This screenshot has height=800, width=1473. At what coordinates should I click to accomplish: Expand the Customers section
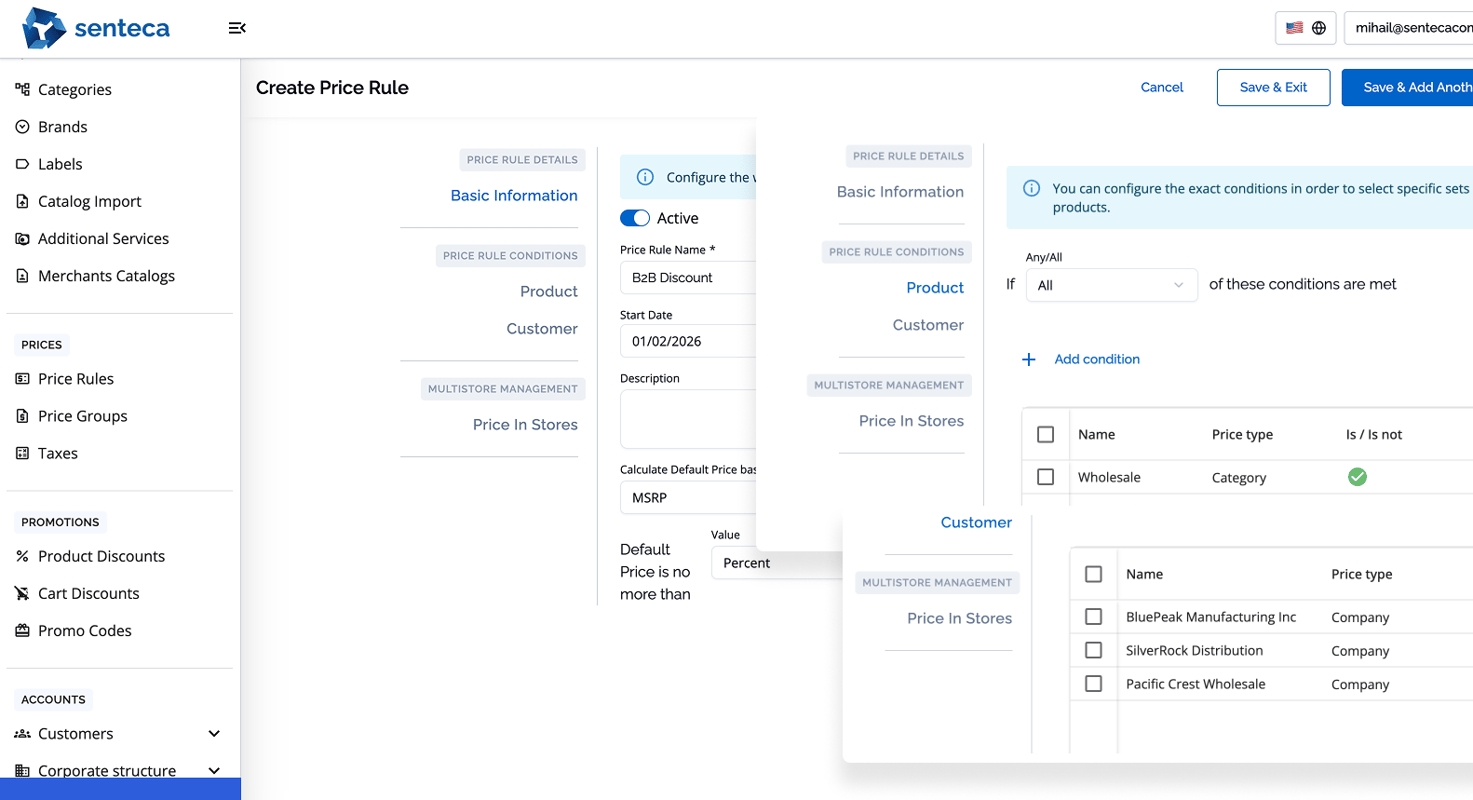point(213,733)
